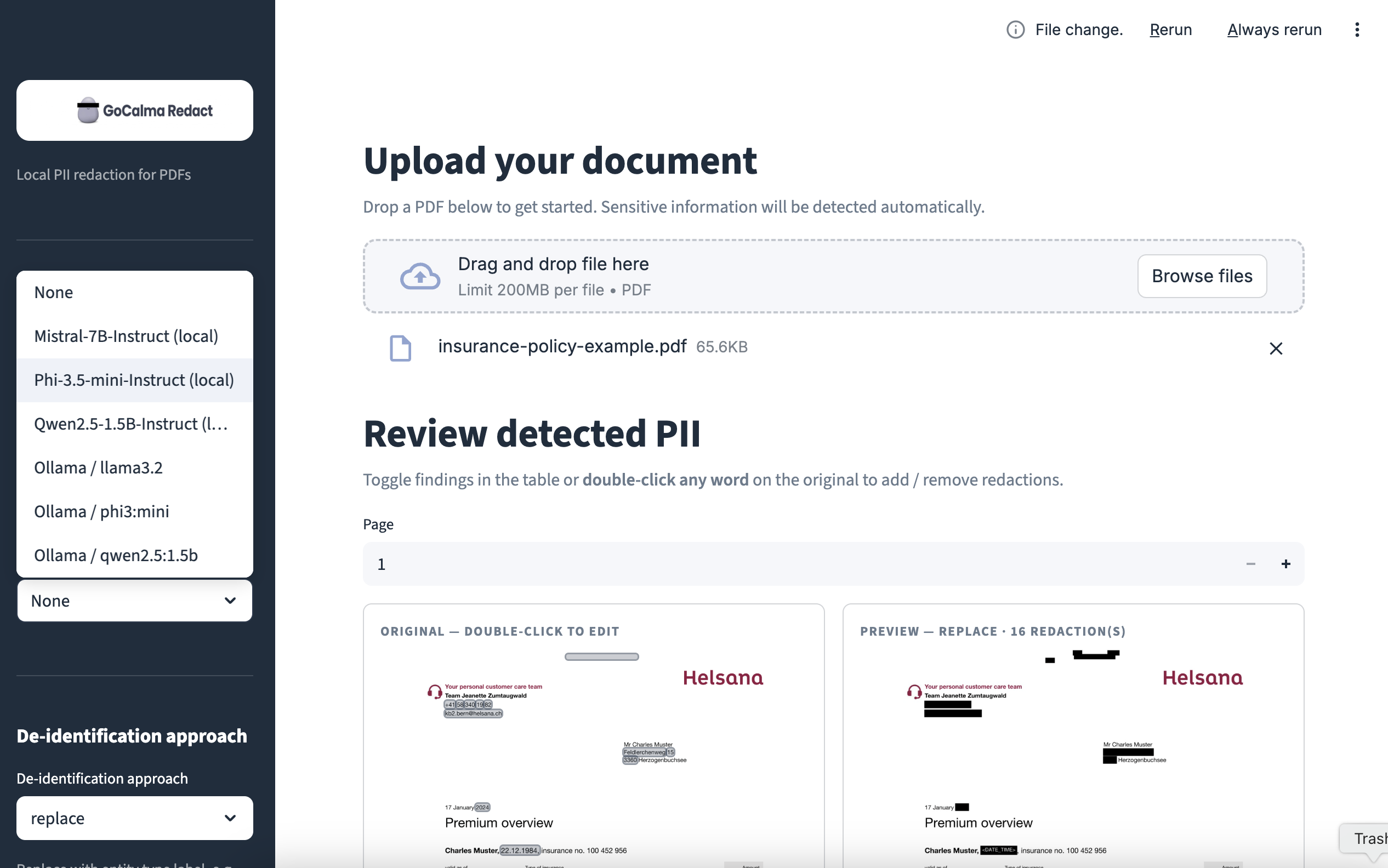Open the replace de-identification approach dropdown
The width and height of the screenshot is (1388, 868).
[x=134, y=818]
